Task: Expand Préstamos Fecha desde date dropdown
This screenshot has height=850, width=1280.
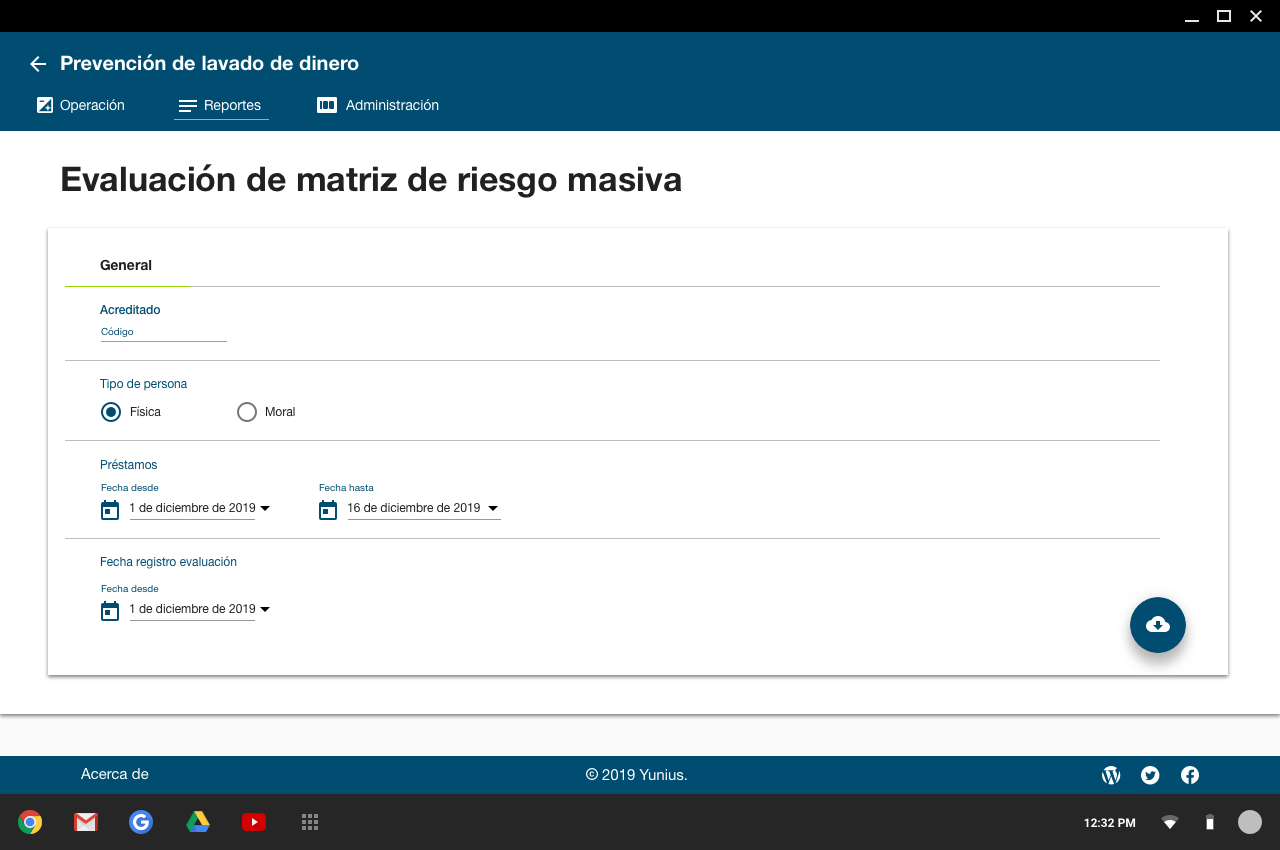Action: pyautogui.click(x=265, y=509)
